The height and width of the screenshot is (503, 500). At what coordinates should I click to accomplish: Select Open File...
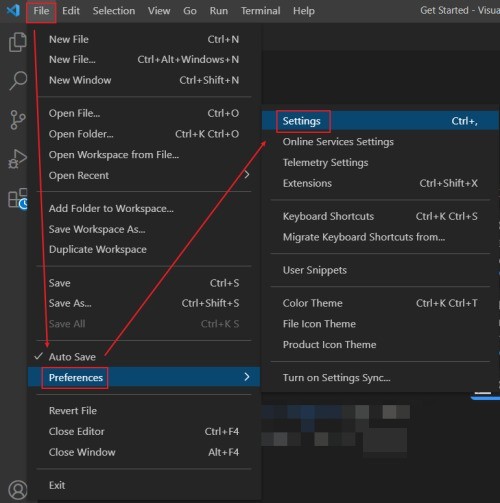pyautogui.click(x=144, y=113)
